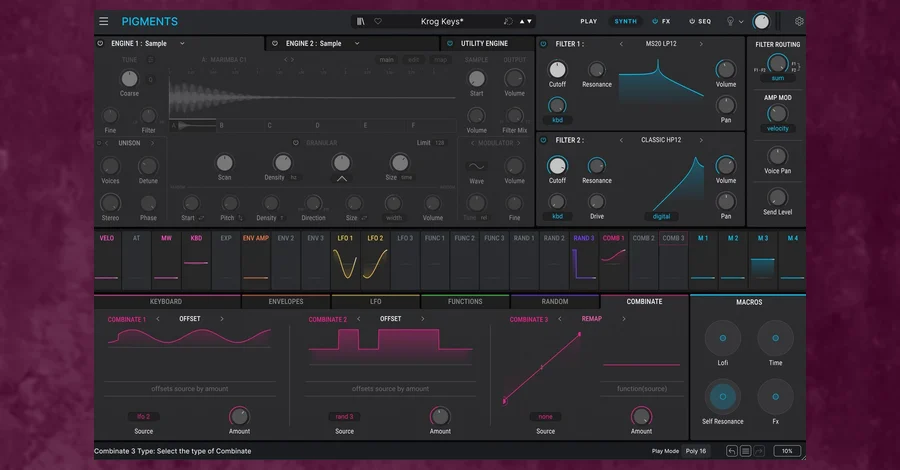
Task: Click the Krog Keys preset name
Action: [x=442, y=21]
